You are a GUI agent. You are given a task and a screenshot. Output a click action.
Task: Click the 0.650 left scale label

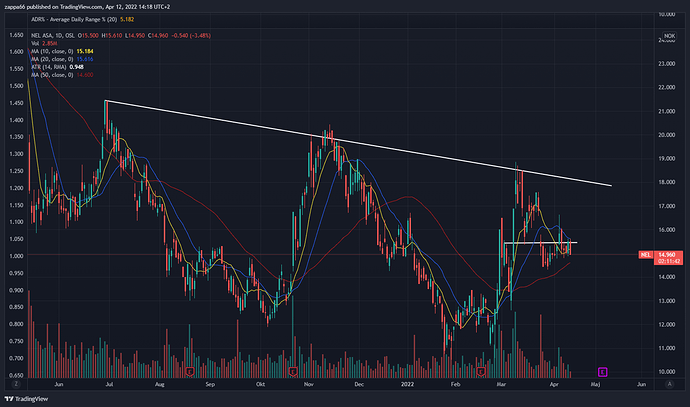point(16,375)
